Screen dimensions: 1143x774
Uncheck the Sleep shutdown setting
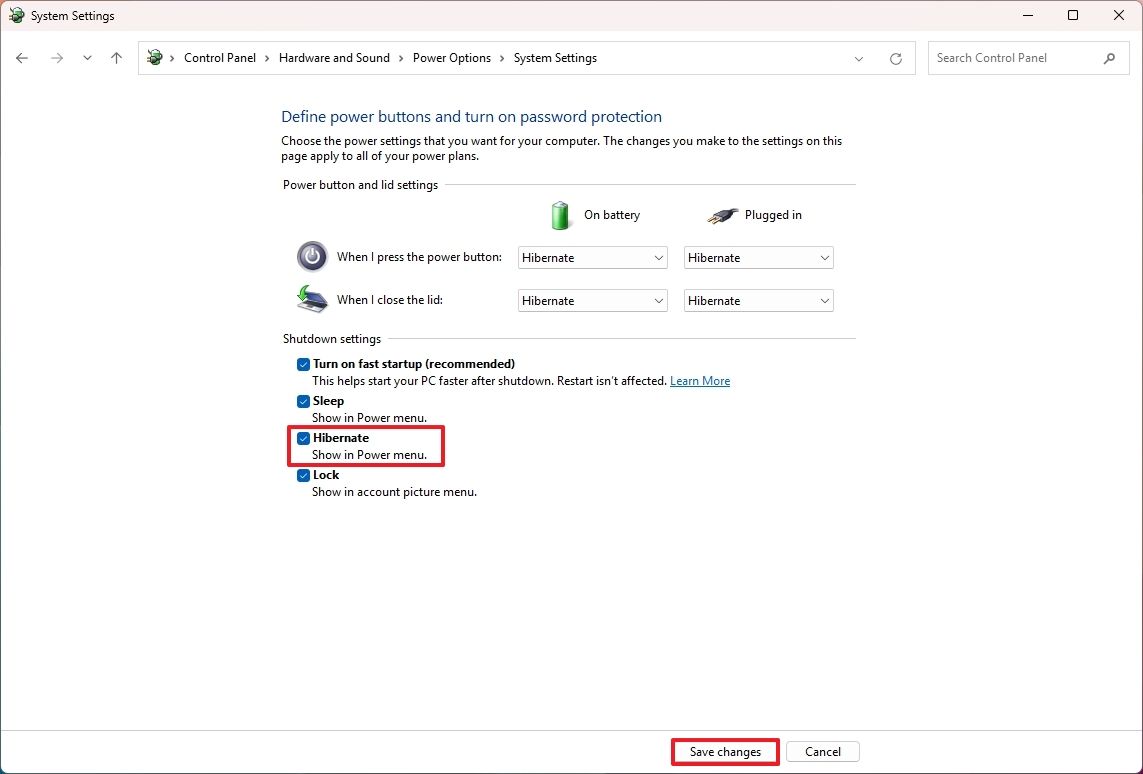coord(303,401)
